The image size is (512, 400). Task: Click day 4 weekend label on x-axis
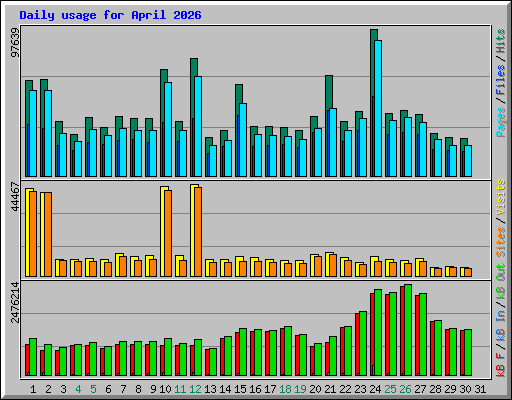click(x=78, y=389)
